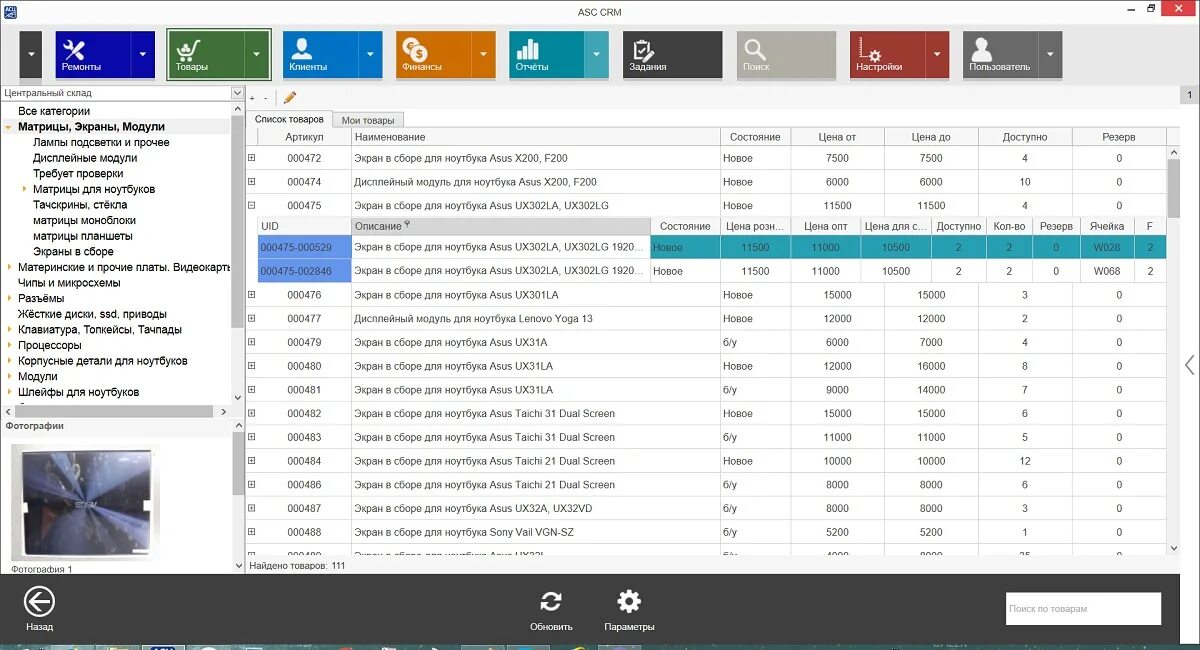Select Дисплейные модули category

tap(85, 158)
